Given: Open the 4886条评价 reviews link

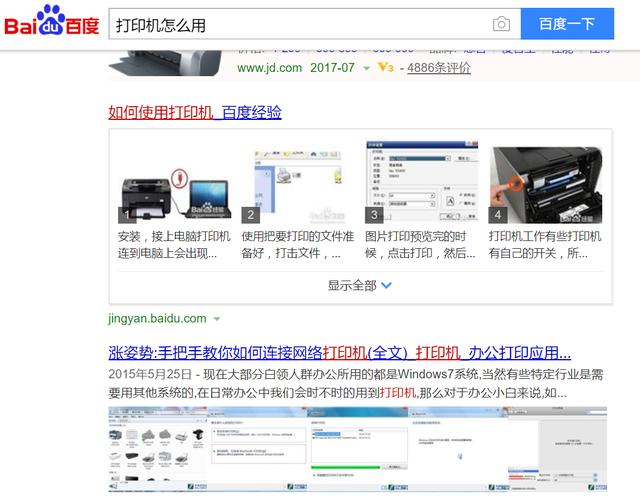Looking at the screenshot, I should coord(439,67).
